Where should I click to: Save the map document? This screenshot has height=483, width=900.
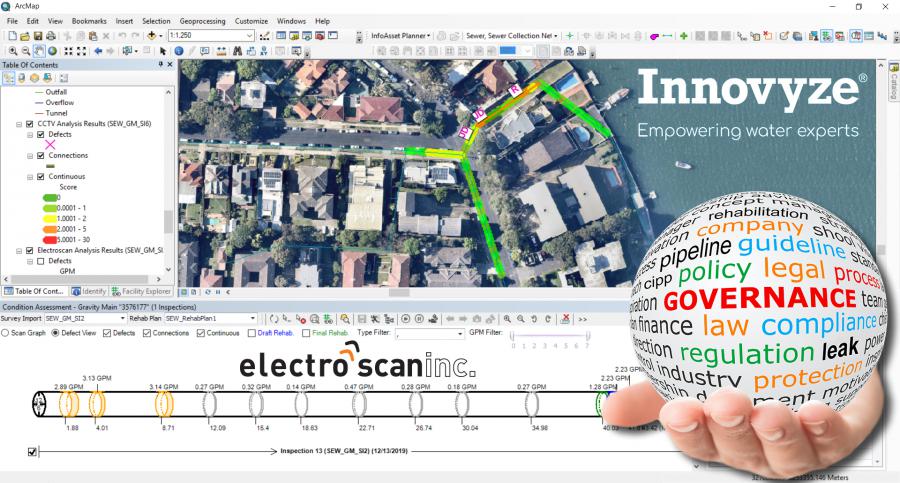point(38,36)
